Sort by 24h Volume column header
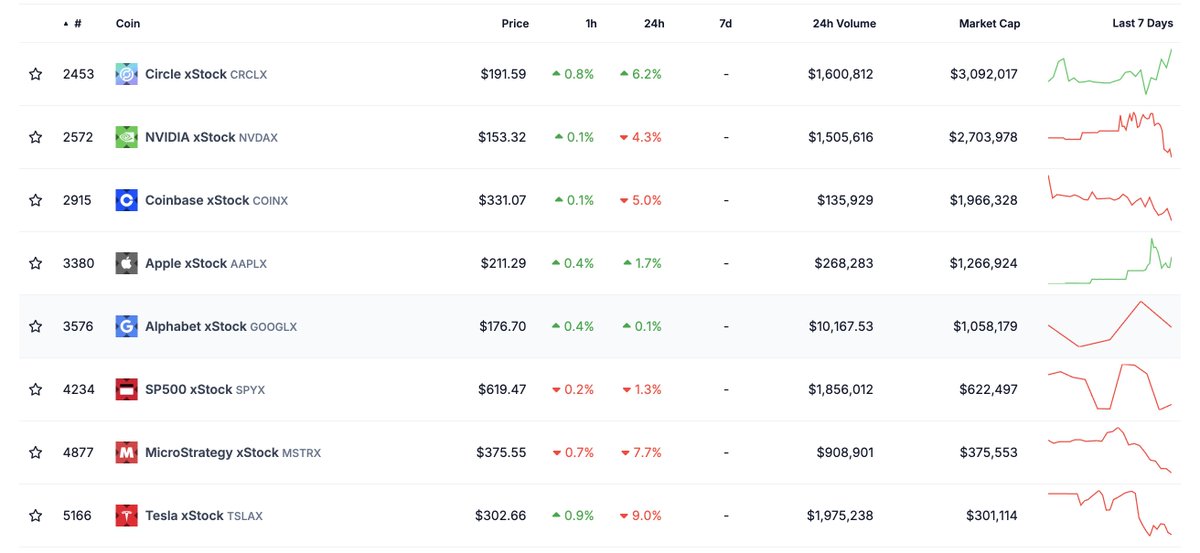 click(x=844, y=23)
